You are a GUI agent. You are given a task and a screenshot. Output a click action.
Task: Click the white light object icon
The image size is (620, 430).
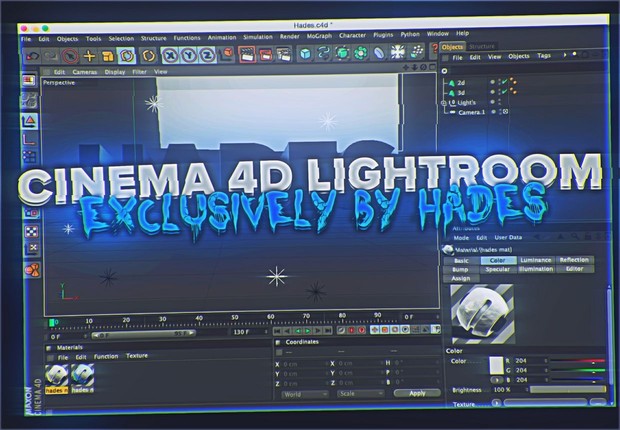click(397, 52)
